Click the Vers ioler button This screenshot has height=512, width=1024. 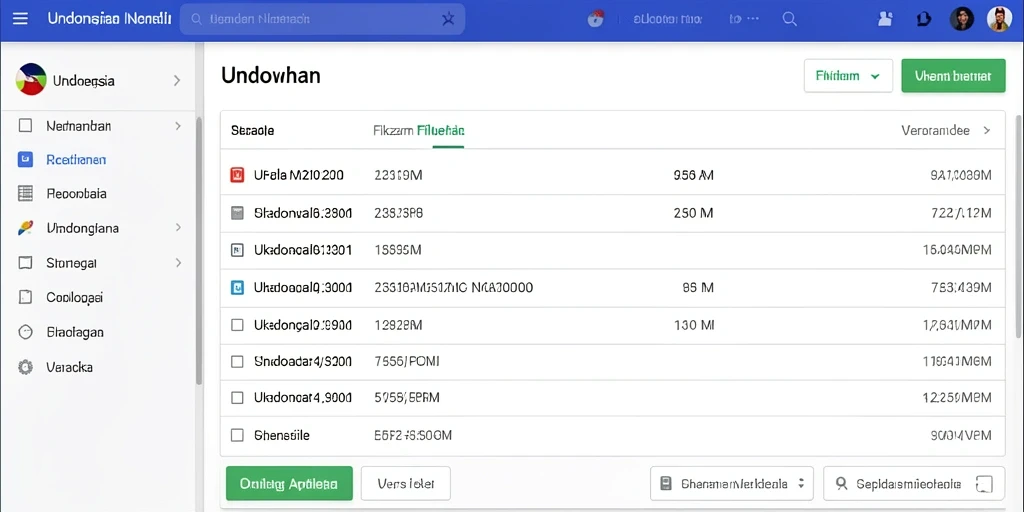[x=406, y=483]
